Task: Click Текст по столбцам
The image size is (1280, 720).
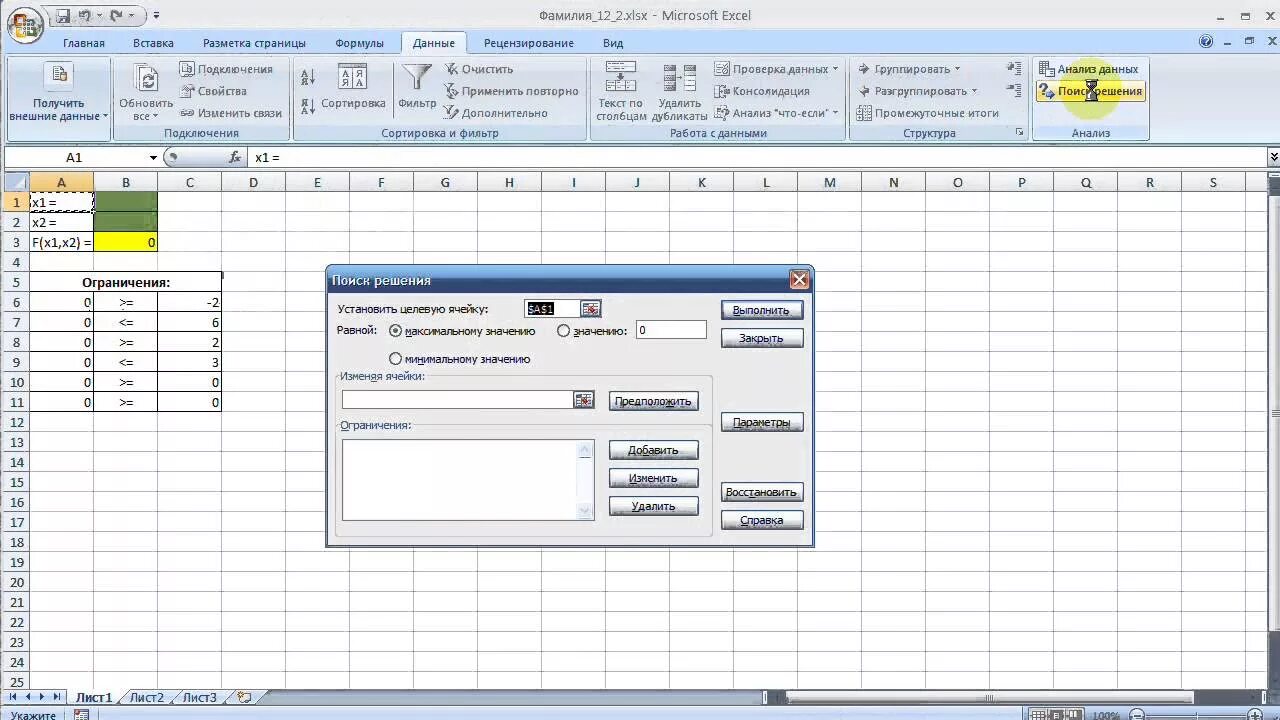Action: [x=620, y=92]
